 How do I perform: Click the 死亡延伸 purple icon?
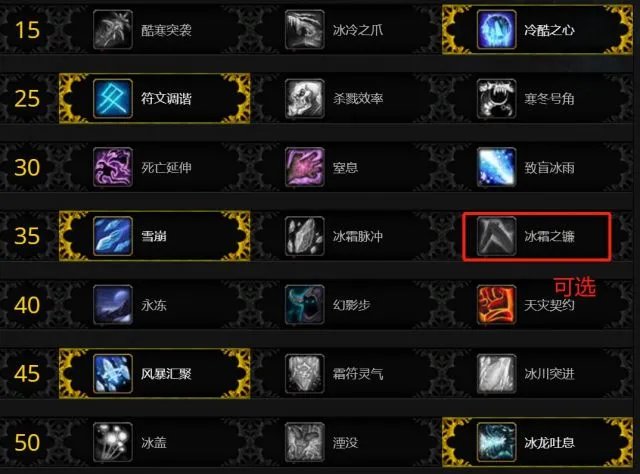coord(113,167)
